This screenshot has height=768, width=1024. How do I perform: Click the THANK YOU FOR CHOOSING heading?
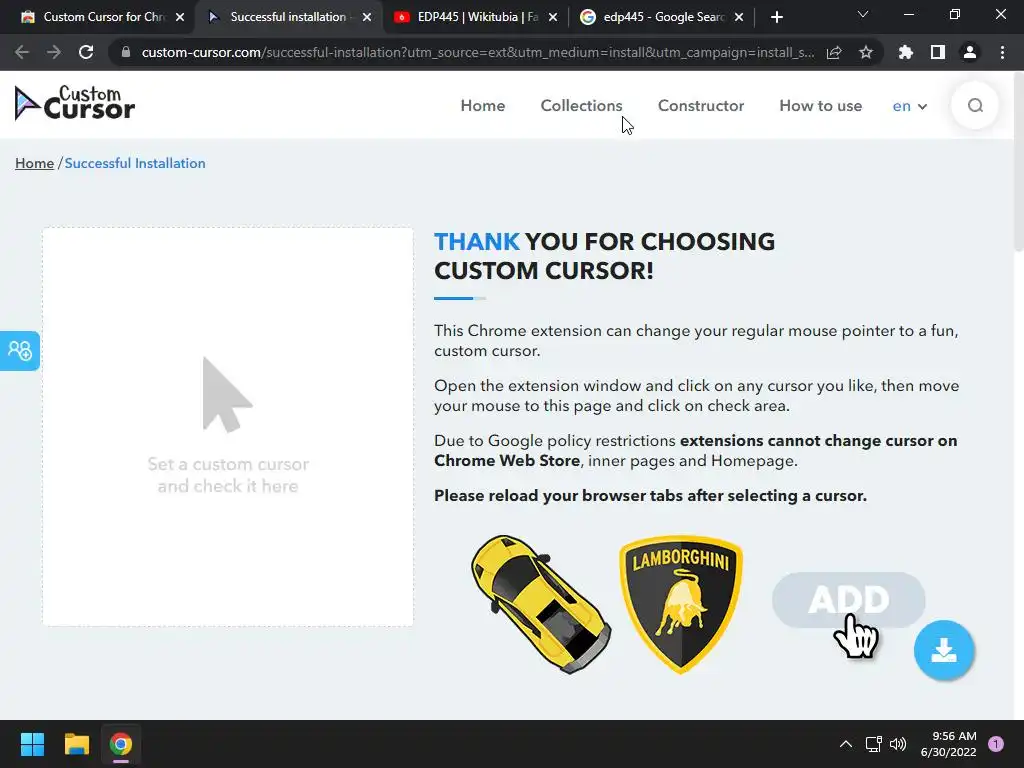tap(604, 256)
